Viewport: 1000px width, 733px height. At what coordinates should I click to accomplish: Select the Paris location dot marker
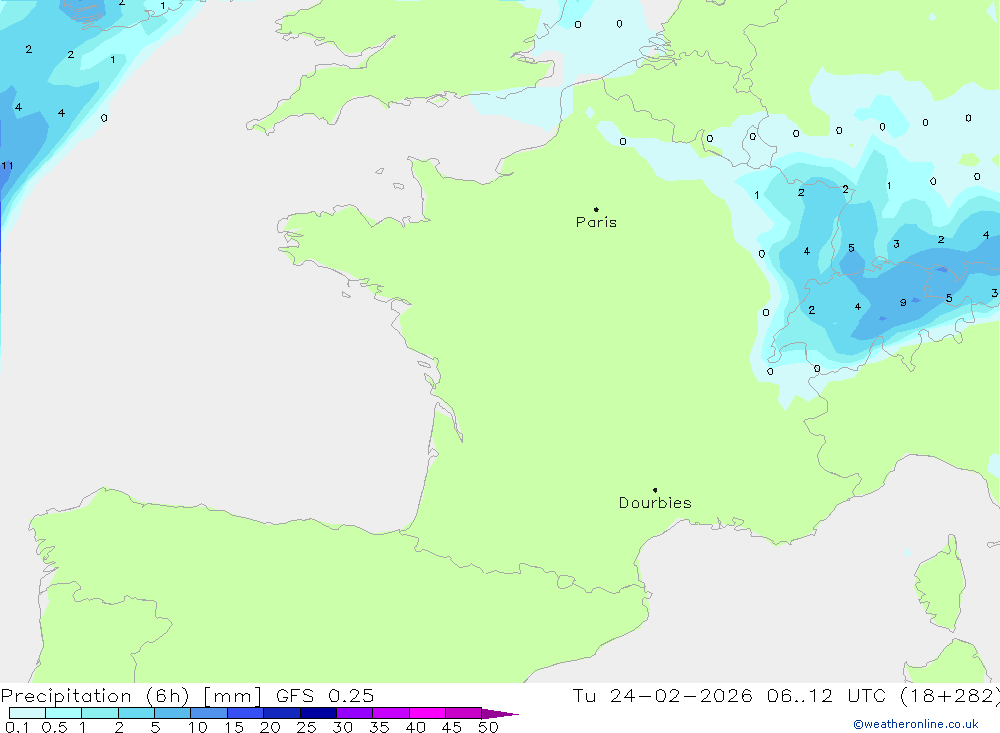(x=596, y=209)
